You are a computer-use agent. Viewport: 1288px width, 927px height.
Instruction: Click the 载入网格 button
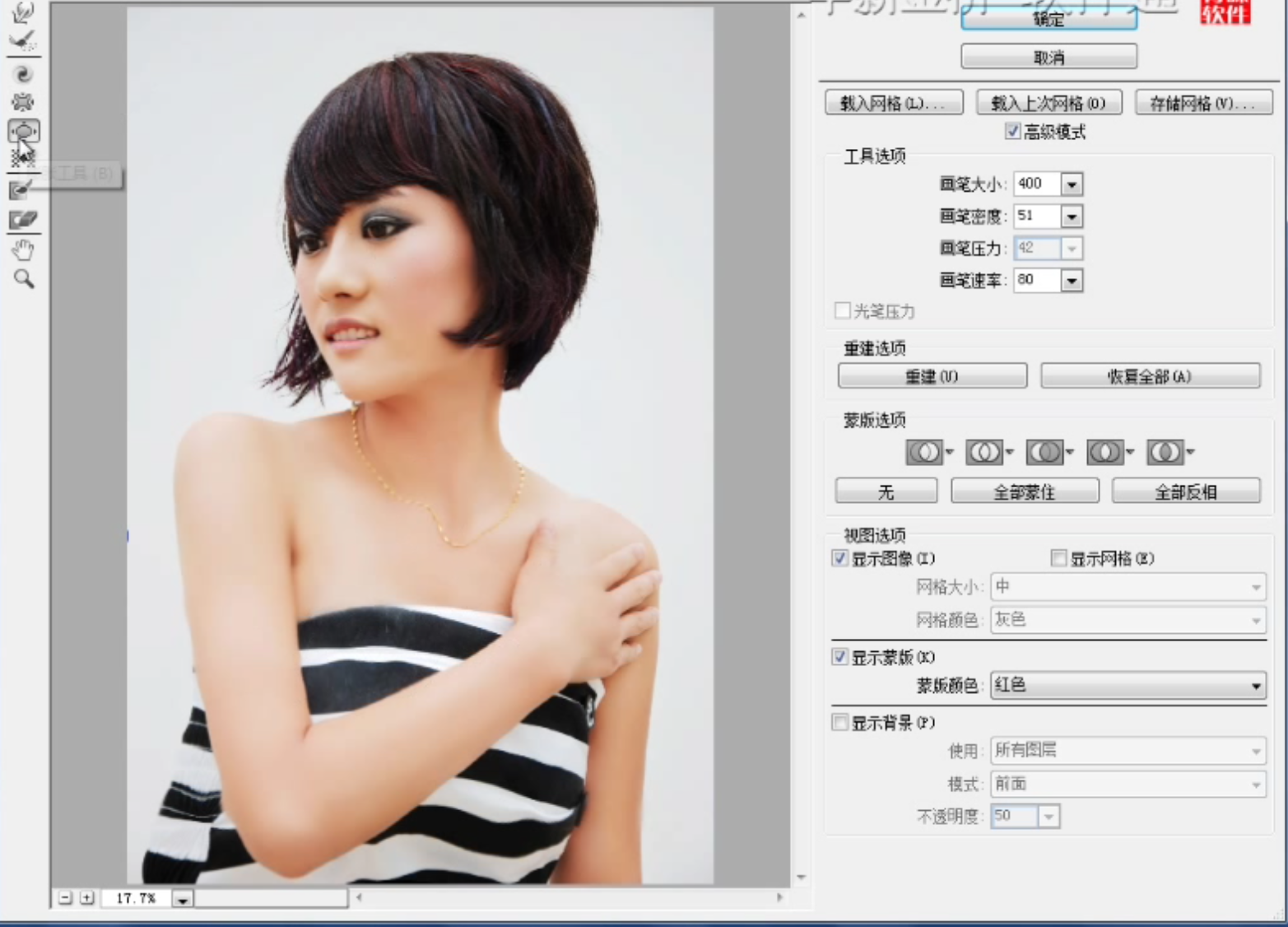(894, 103)
